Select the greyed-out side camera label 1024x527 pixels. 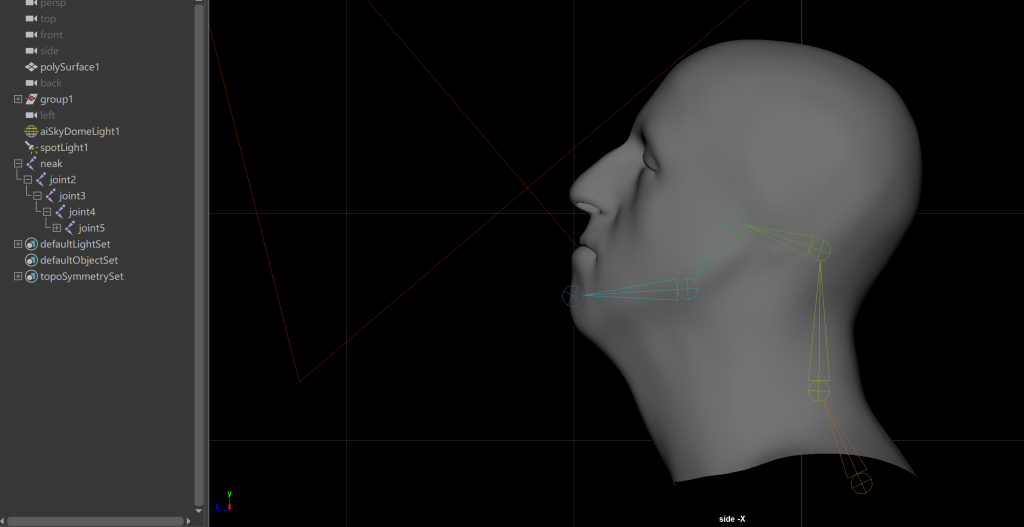[50, 51]
